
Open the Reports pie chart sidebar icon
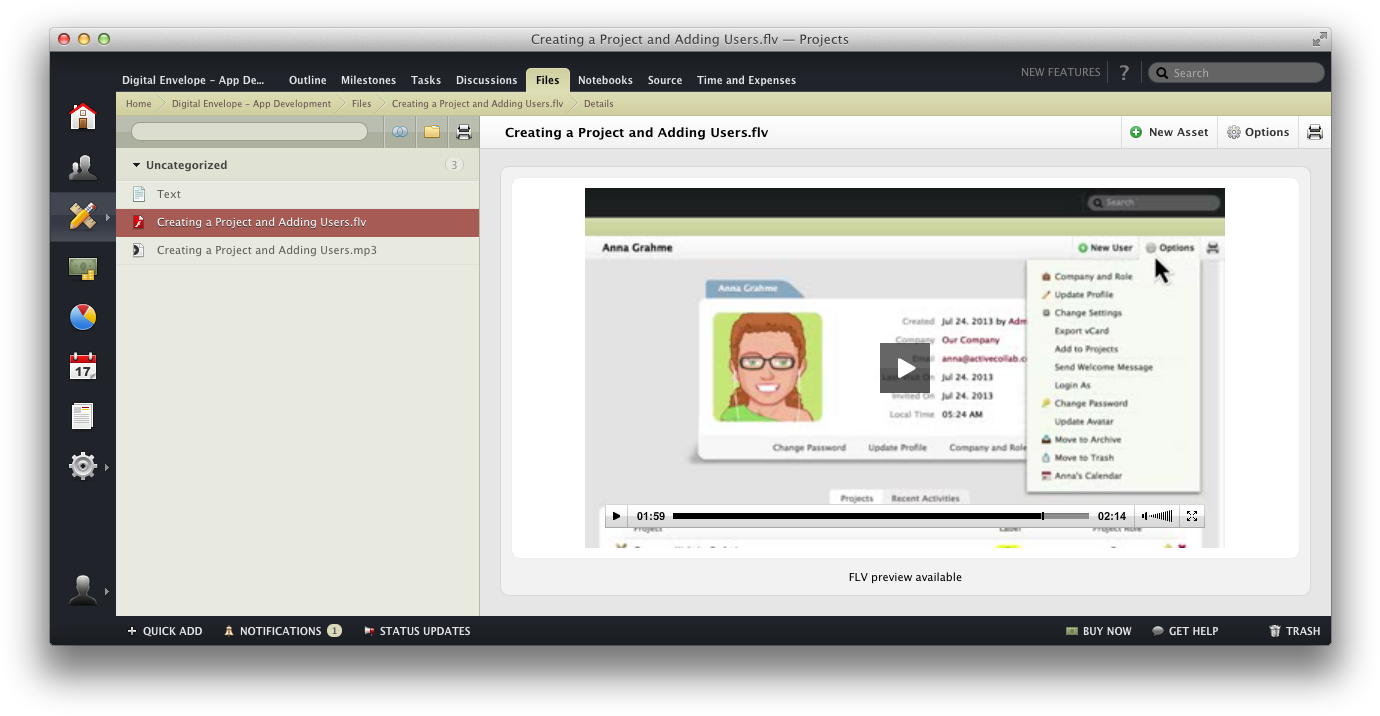point(83,317)
